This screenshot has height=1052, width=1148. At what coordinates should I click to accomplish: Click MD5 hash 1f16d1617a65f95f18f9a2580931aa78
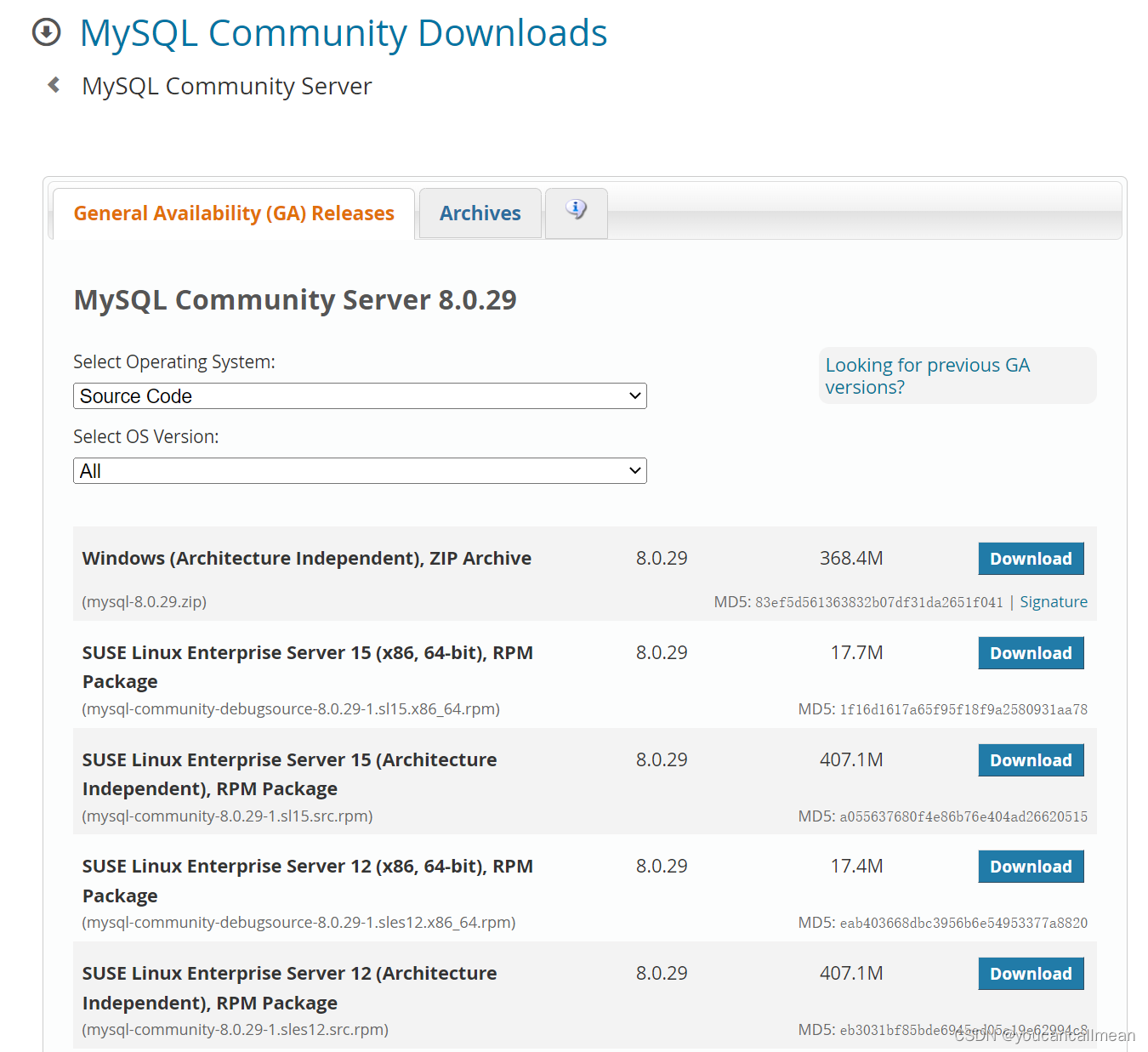coord(963,709)
